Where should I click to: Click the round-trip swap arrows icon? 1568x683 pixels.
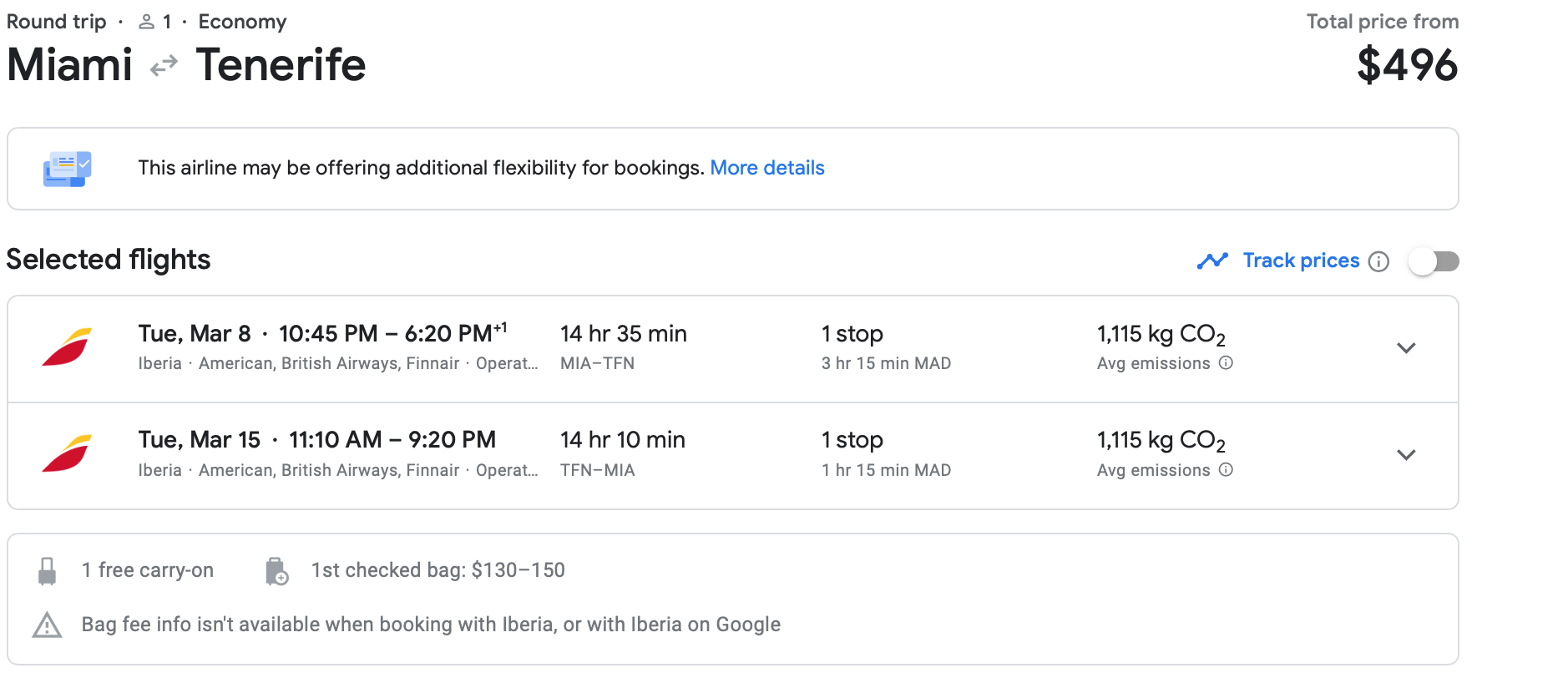pos(164,65)
